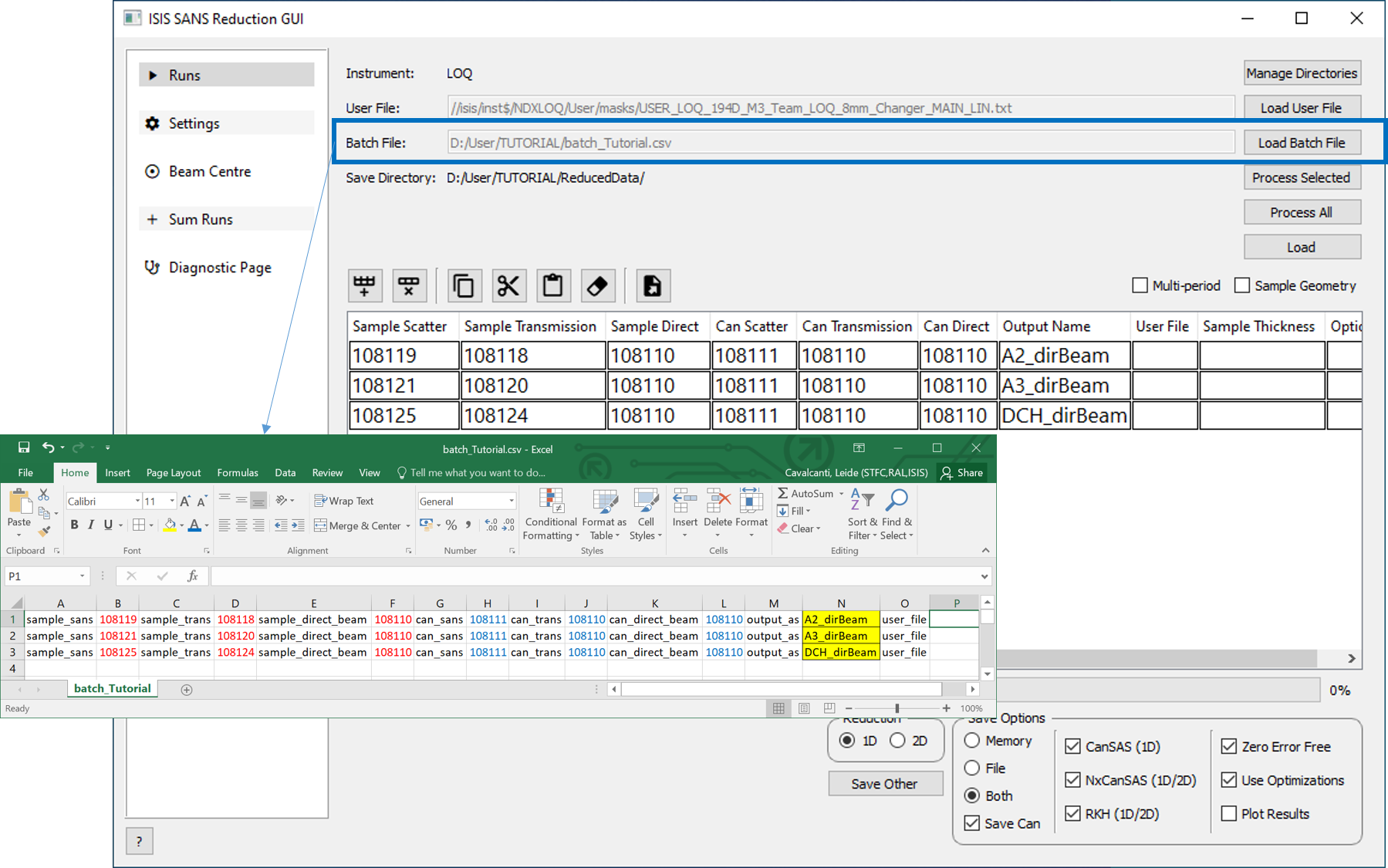Open the Formulas ribbon tab
Viewport: 1388px width, 868px height.
(237, 473)
